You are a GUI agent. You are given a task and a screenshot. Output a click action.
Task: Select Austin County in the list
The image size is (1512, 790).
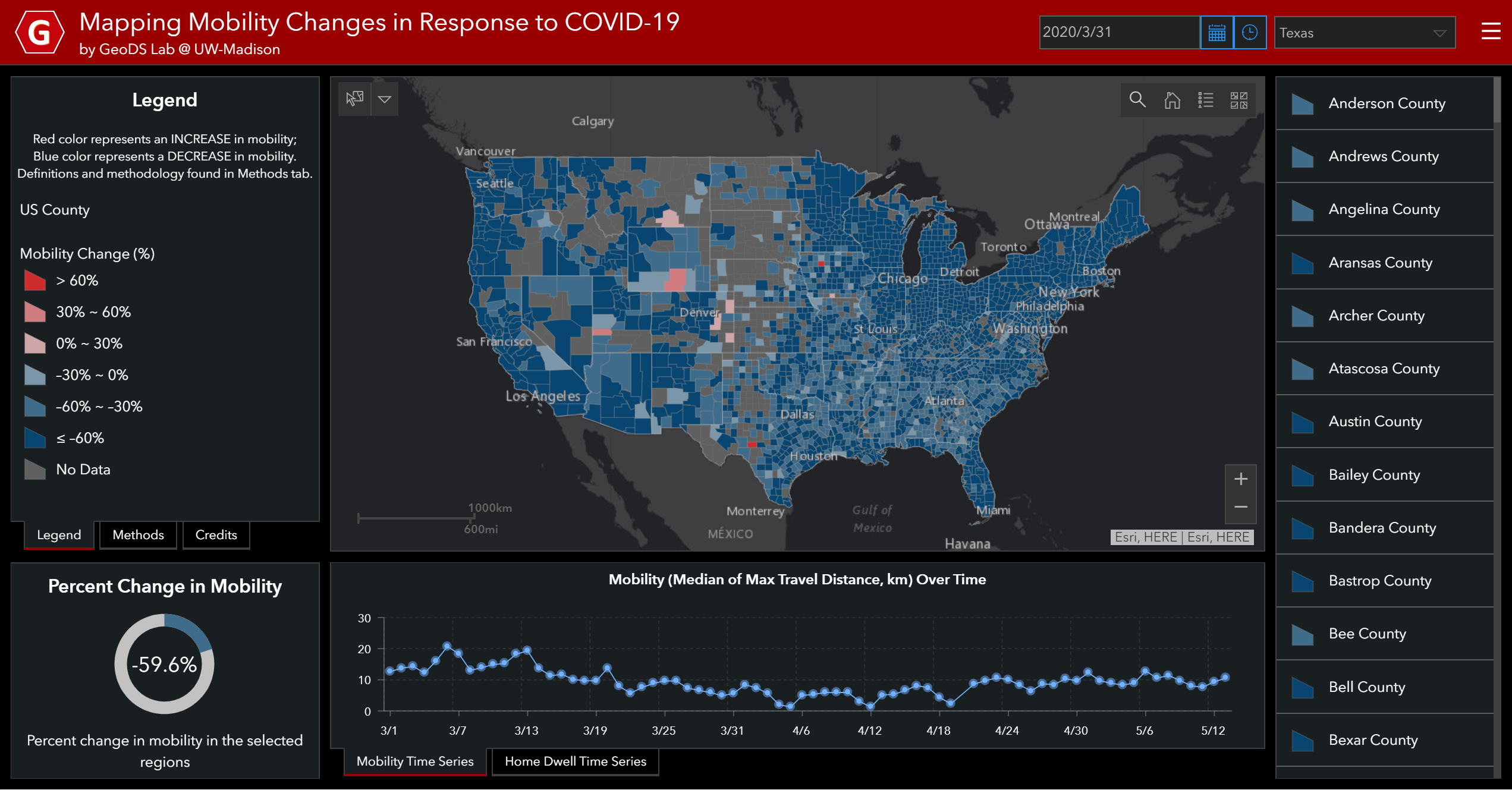1385,421
